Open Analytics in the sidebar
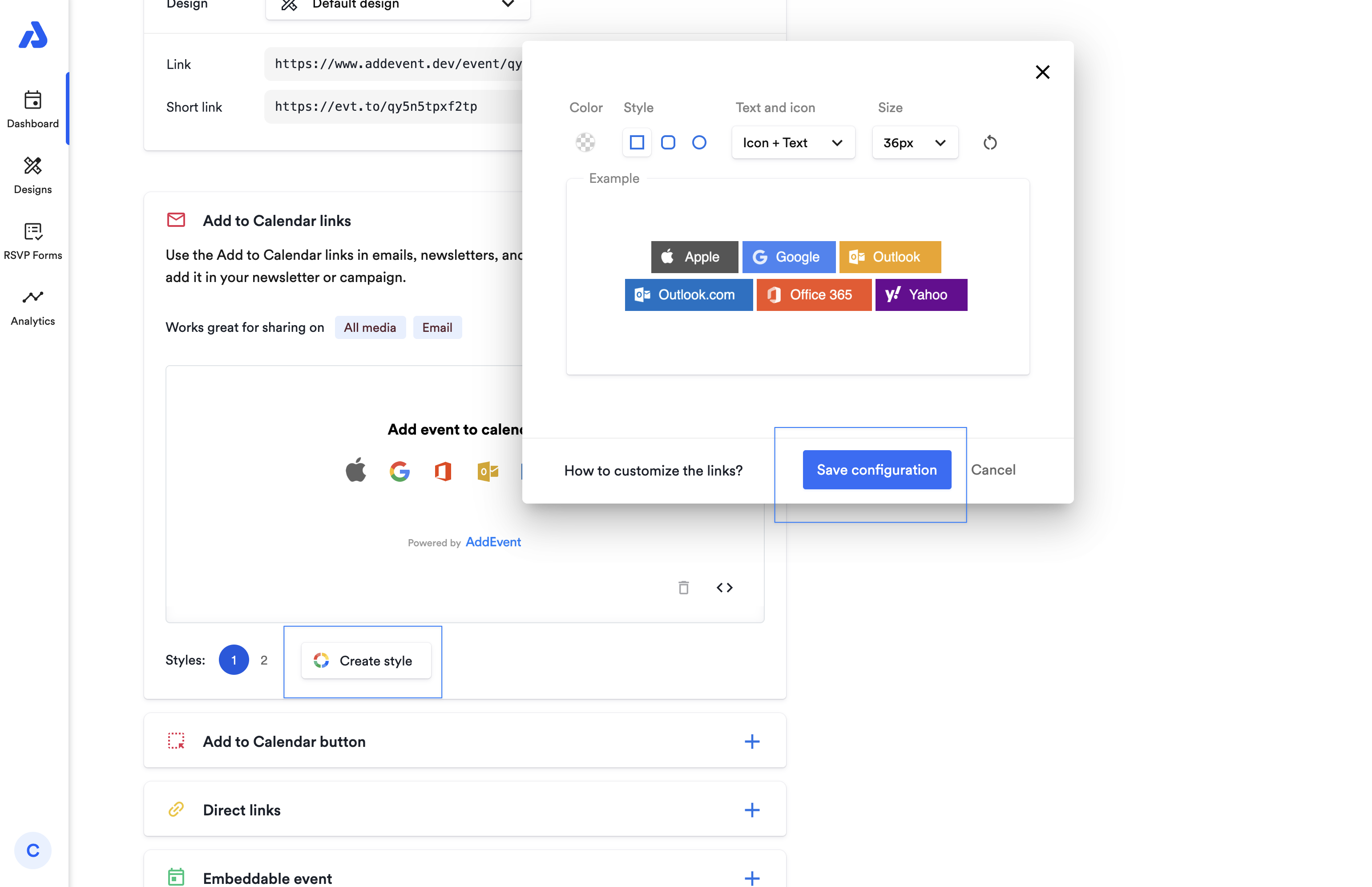This screenshot has height=887, width=1372. coord(33,307)
